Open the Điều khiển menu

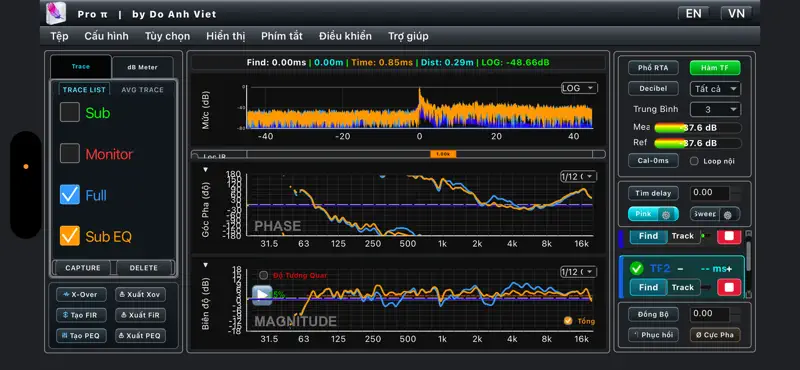(x=345, y=36)
